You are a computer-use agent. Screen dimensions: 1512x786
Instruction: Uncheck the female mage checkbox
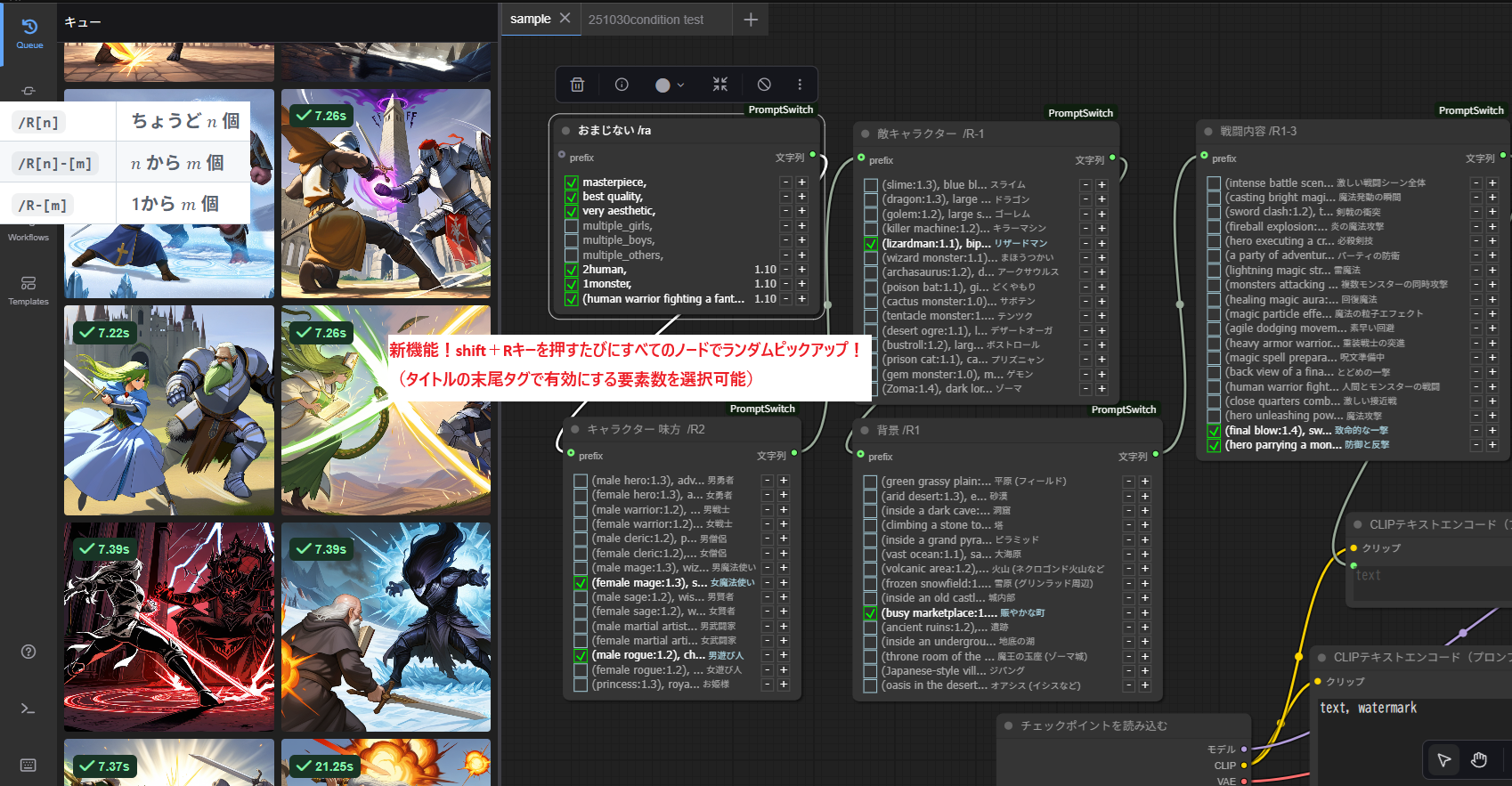pyautogui.click(x=581, y=583)
